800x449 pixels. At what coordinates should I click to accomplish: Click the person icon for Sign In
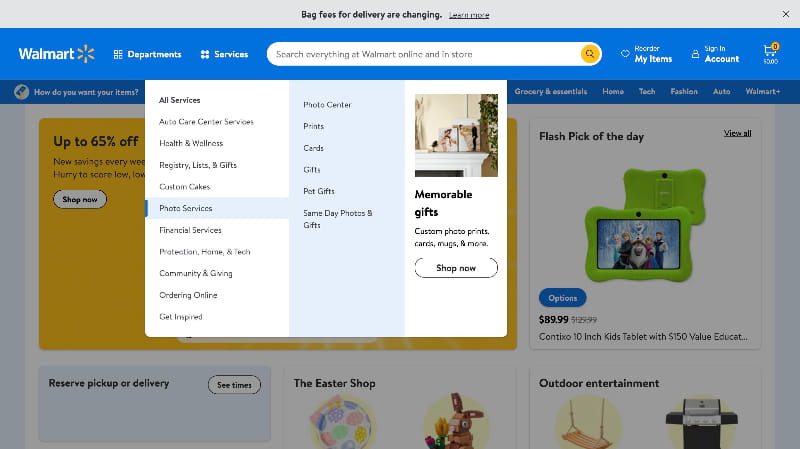click(695, 54)
